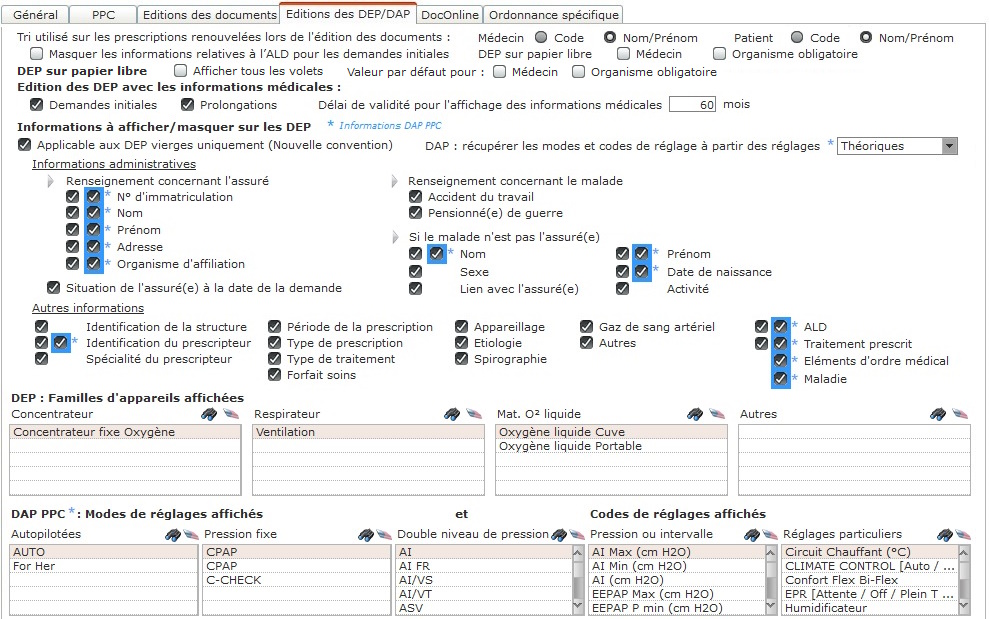
Task: Switch to the Général tab
Action: (x=35, y=15)
